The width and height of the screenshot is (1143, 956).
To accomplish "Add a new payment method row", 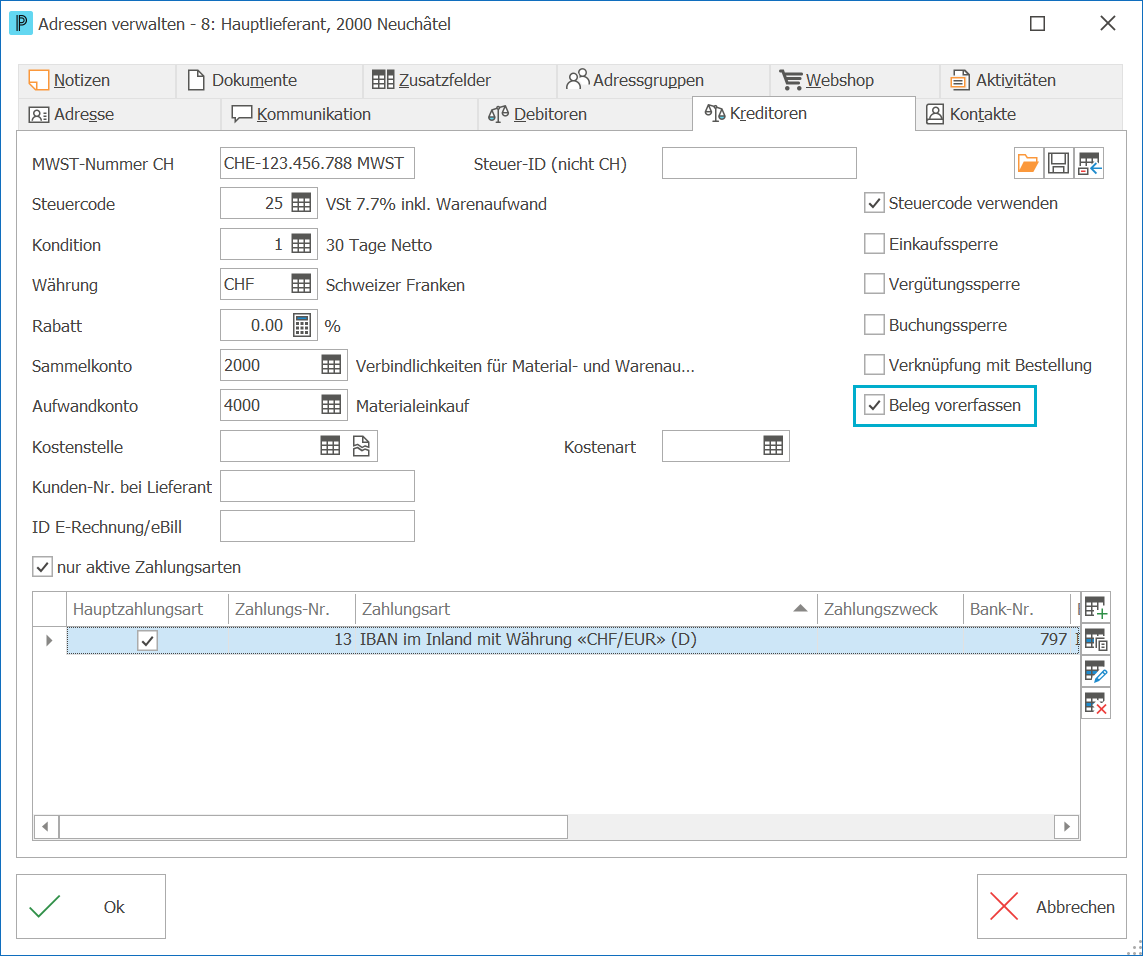I will coord(1095,607).
